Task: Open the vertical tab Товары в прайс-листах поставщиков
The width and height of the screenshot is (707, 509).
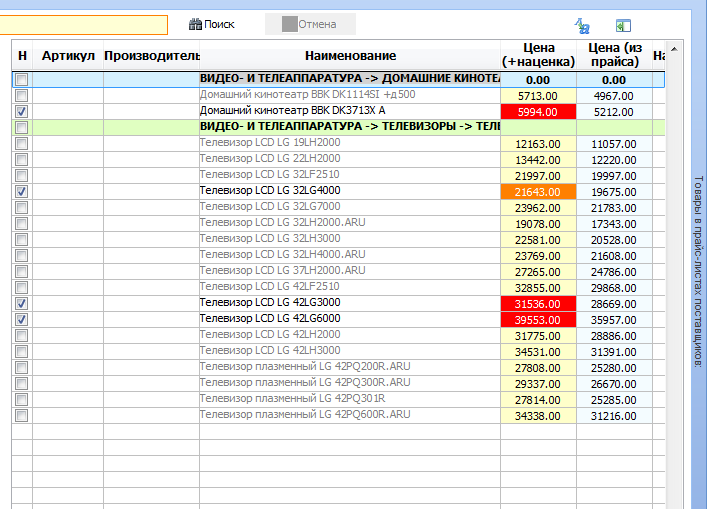Action: click(x=698, y=271)
